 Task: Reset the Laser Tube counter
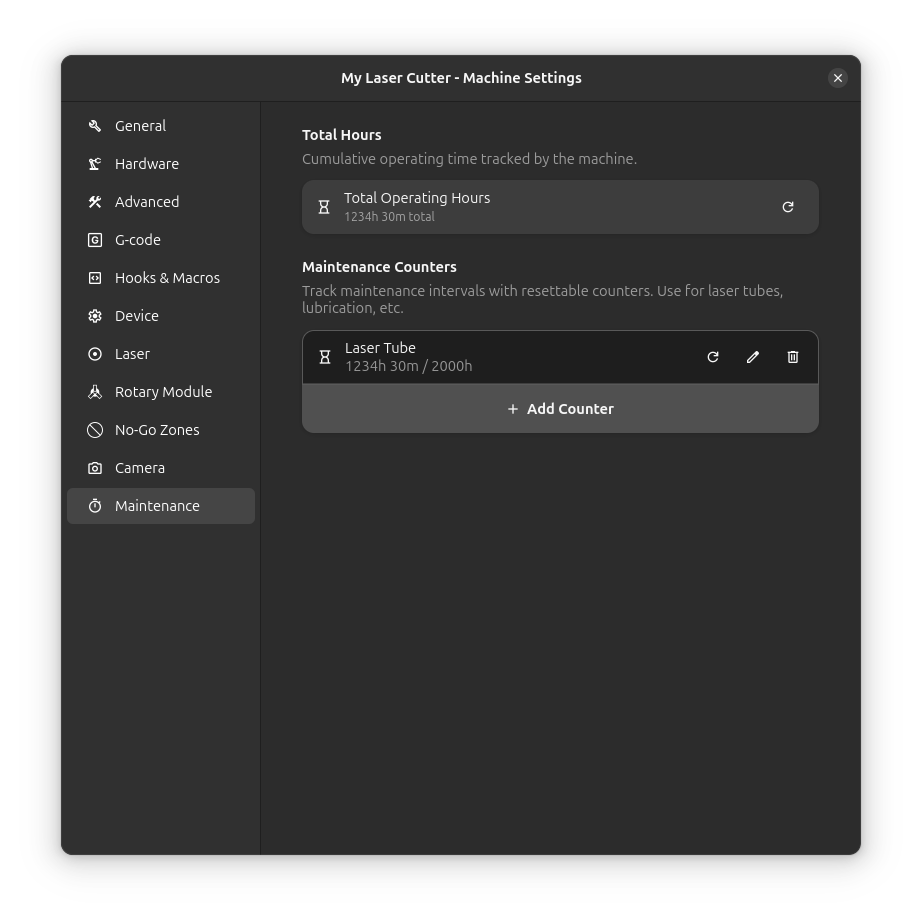coord(713,357)
